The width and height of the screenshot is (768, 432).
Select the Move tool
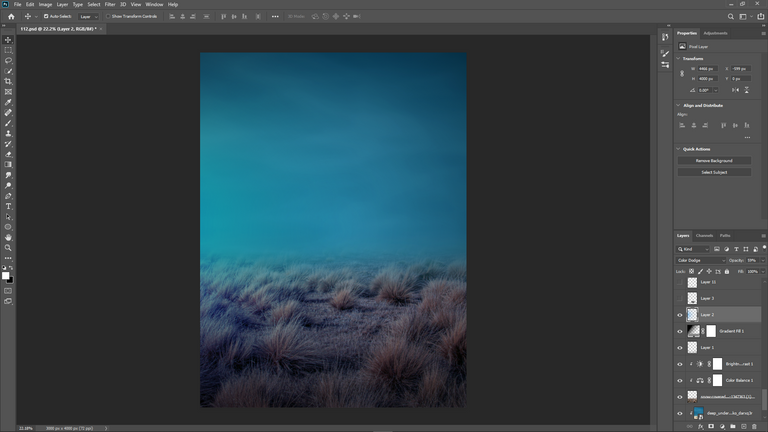[x=8, y=40]
